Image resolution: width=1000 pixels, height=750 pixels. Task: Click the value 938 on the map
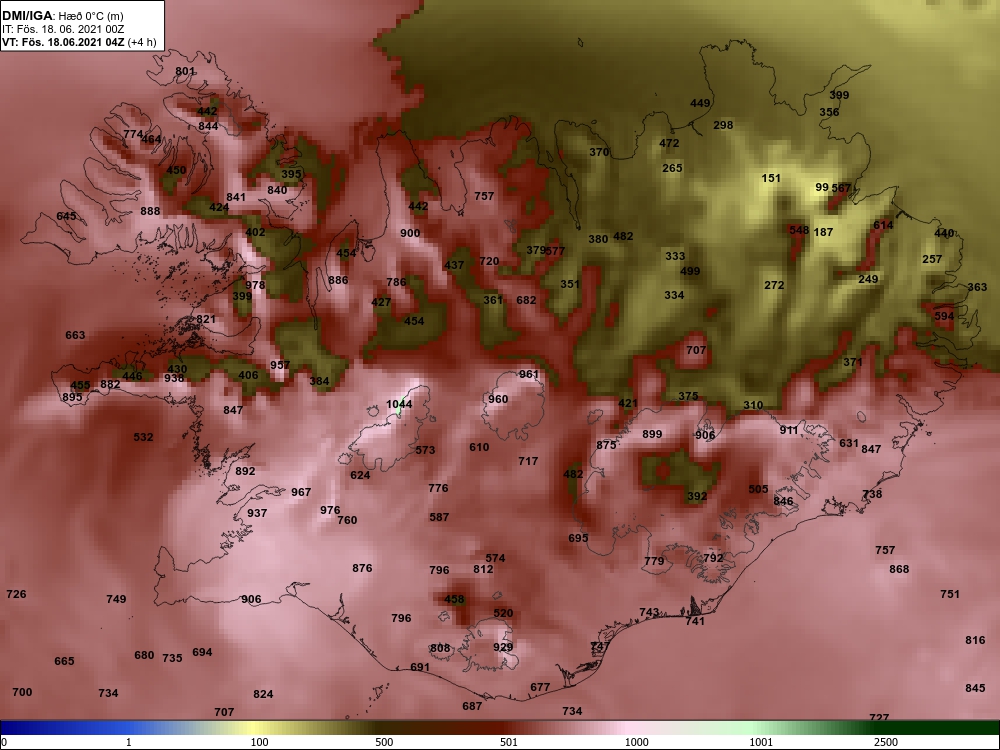(x=174, y=378)
